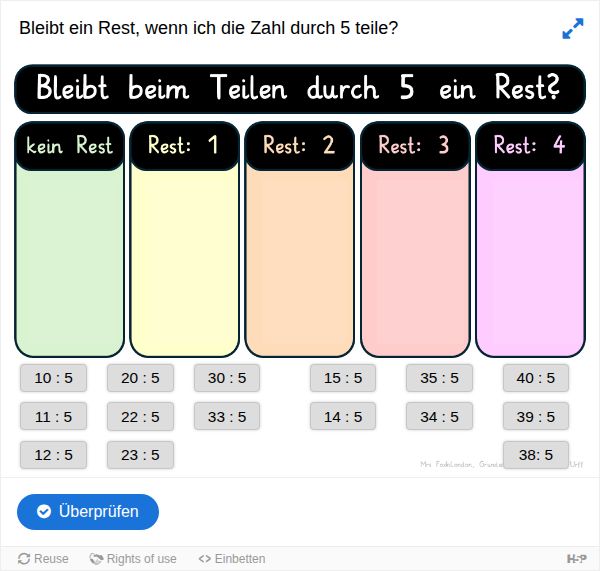The width and height of the screenshot is (600, 571).
Task: Click the Reuse circular arrows icon
Action: pos(24,559)
